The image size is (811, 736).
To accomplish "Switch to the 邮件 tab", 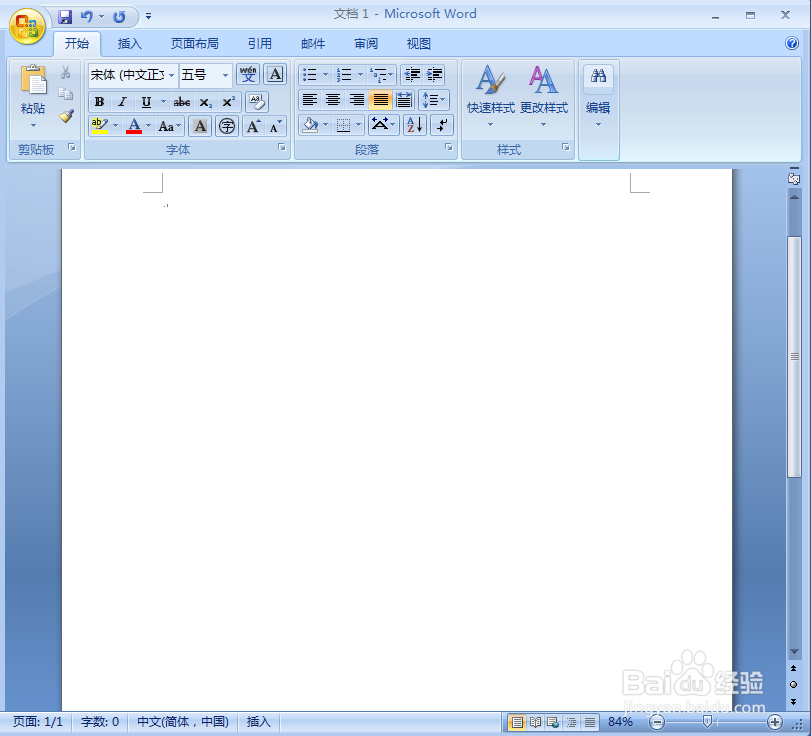I will click(x=313, y=44).
